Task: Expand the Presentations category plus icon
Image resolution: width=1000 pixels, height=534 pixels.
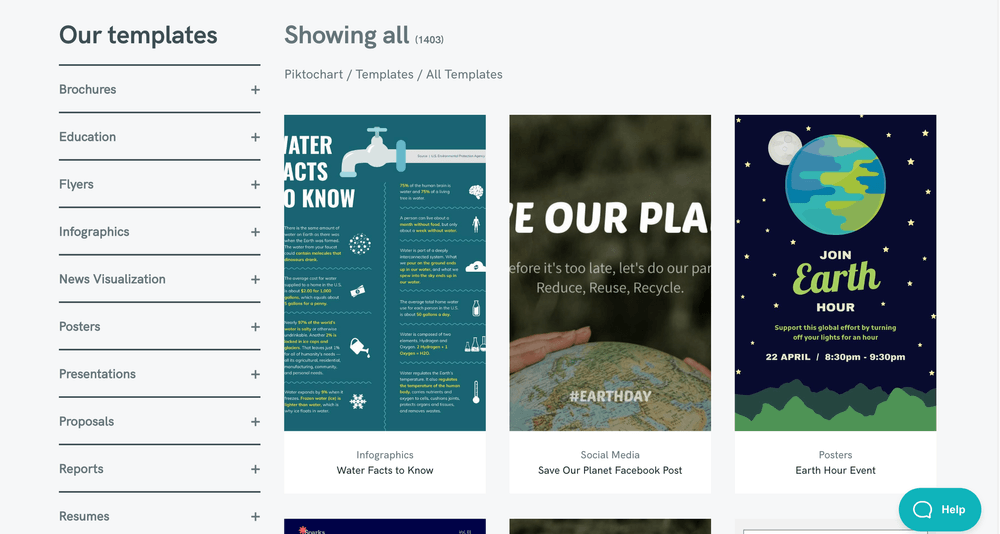Action: pos(255,375)
